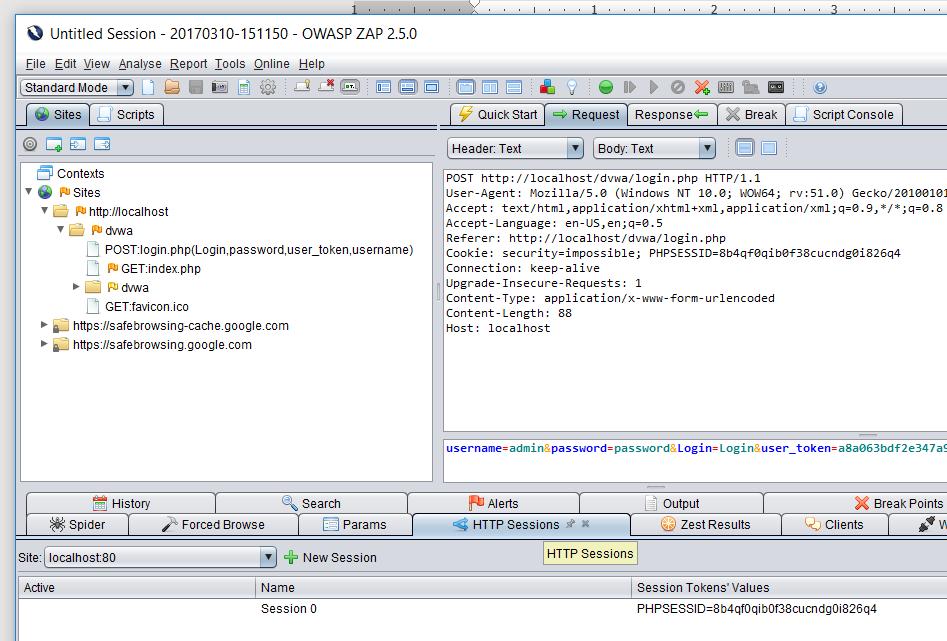Open the Zest Results tab
The height and width of the screenshot is (641, 947).
(x=705, y=524)
